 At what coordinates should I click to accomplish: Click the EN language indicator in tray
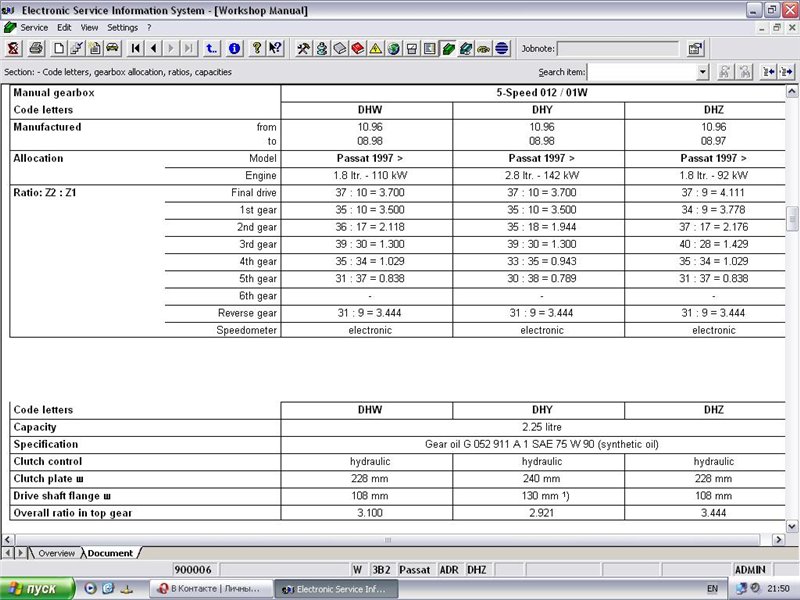coord(712,589)
